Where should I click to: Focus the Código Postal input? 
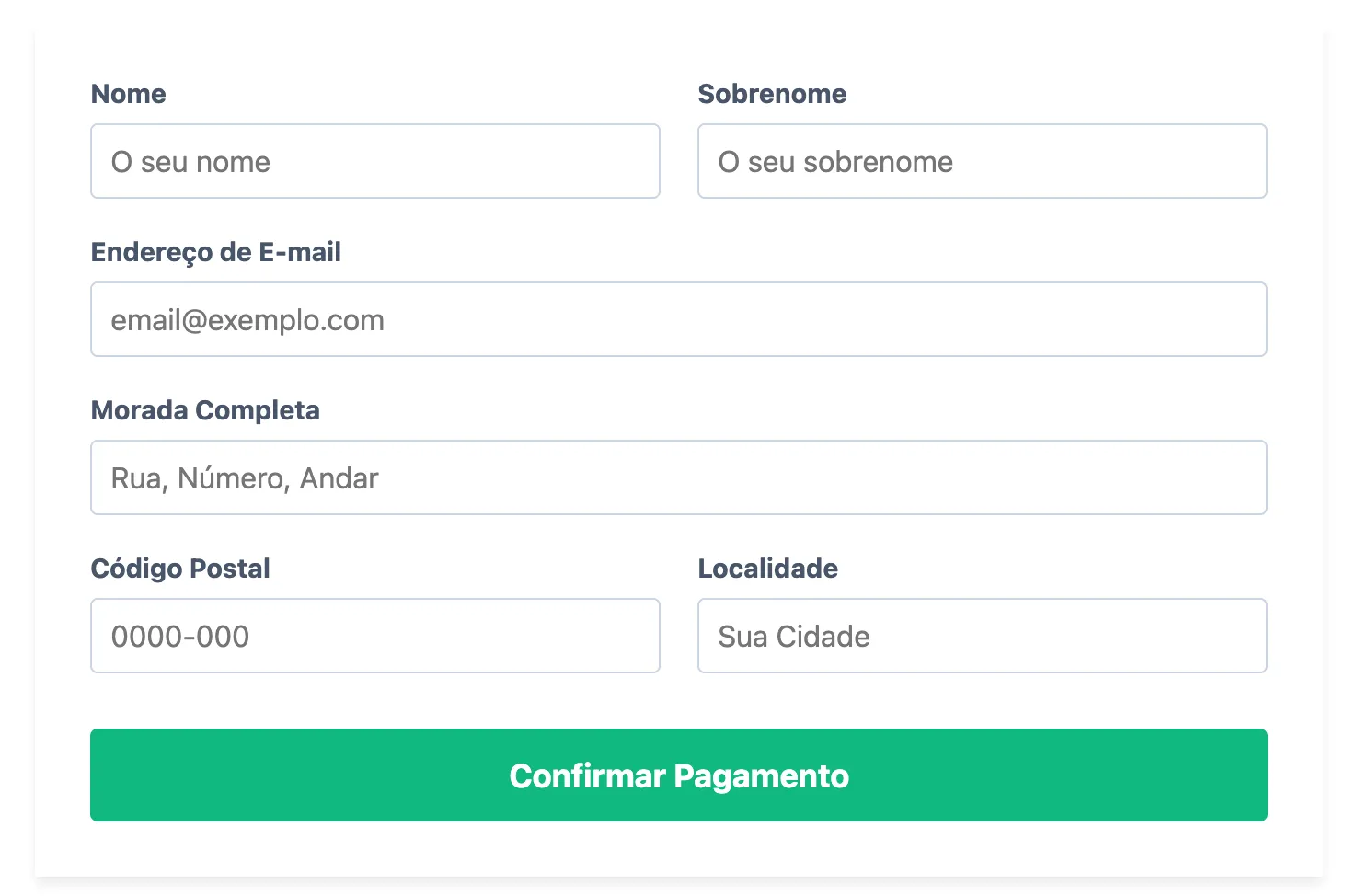pos(375,636)
